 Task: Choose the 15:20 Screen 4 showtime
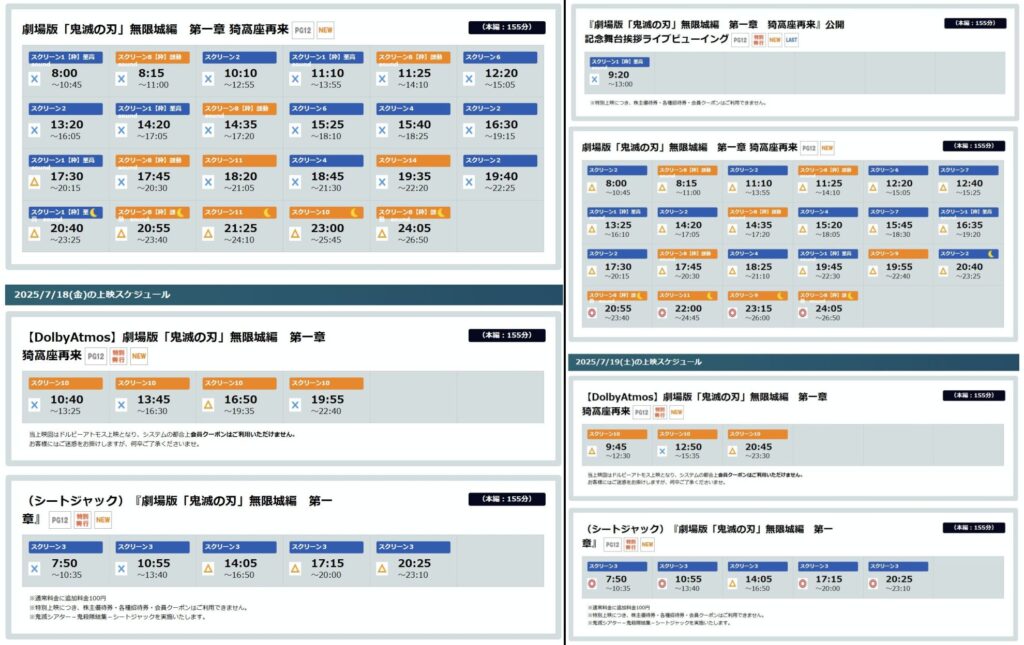pyautogui.click(x=827, y=223)
